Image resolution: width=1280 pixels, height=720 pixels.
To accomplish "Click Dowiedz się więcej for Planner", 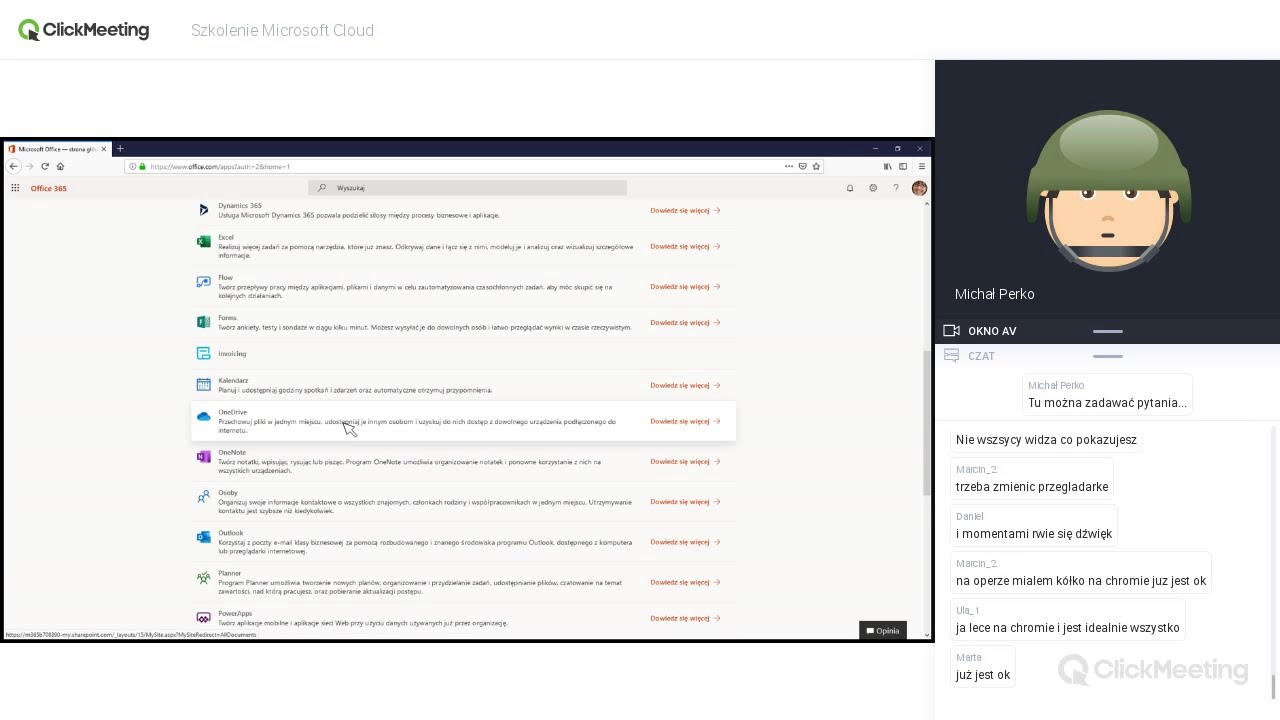I will pos(685,582).
